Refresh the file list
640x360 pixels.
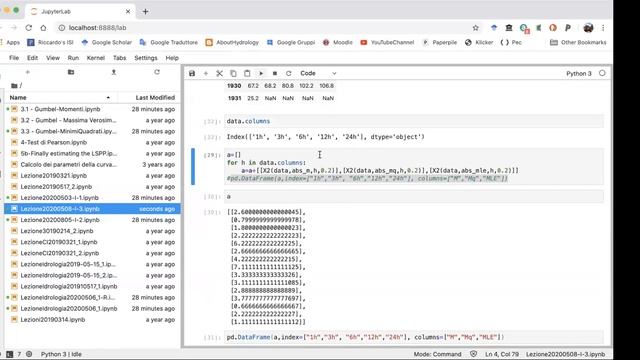tap(157, 72)
